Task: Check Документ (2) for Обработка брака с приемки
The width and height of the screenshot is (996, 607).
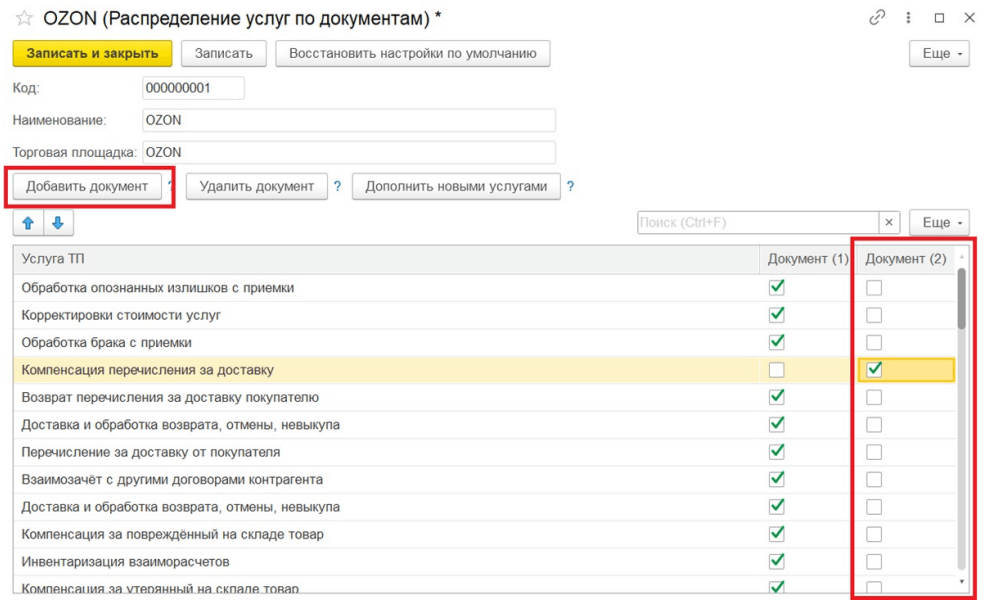Action: tap(874, 342)
